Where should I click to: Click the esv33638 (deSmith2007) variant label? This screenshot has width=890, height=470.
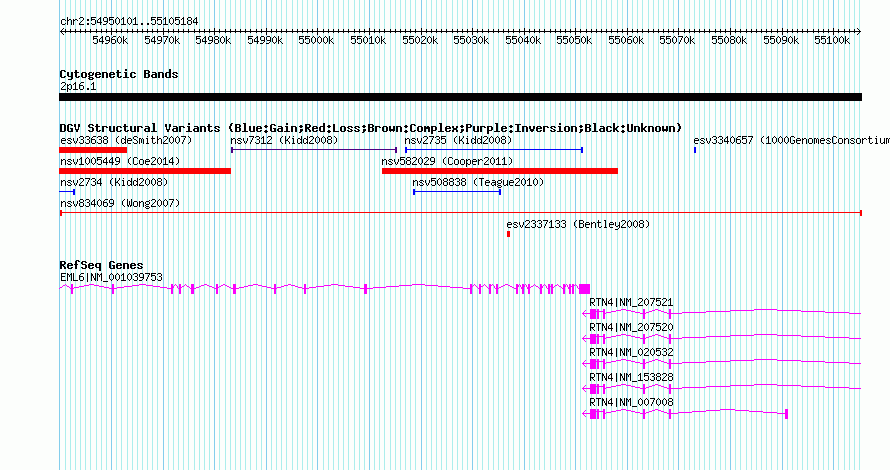point(126,140)
